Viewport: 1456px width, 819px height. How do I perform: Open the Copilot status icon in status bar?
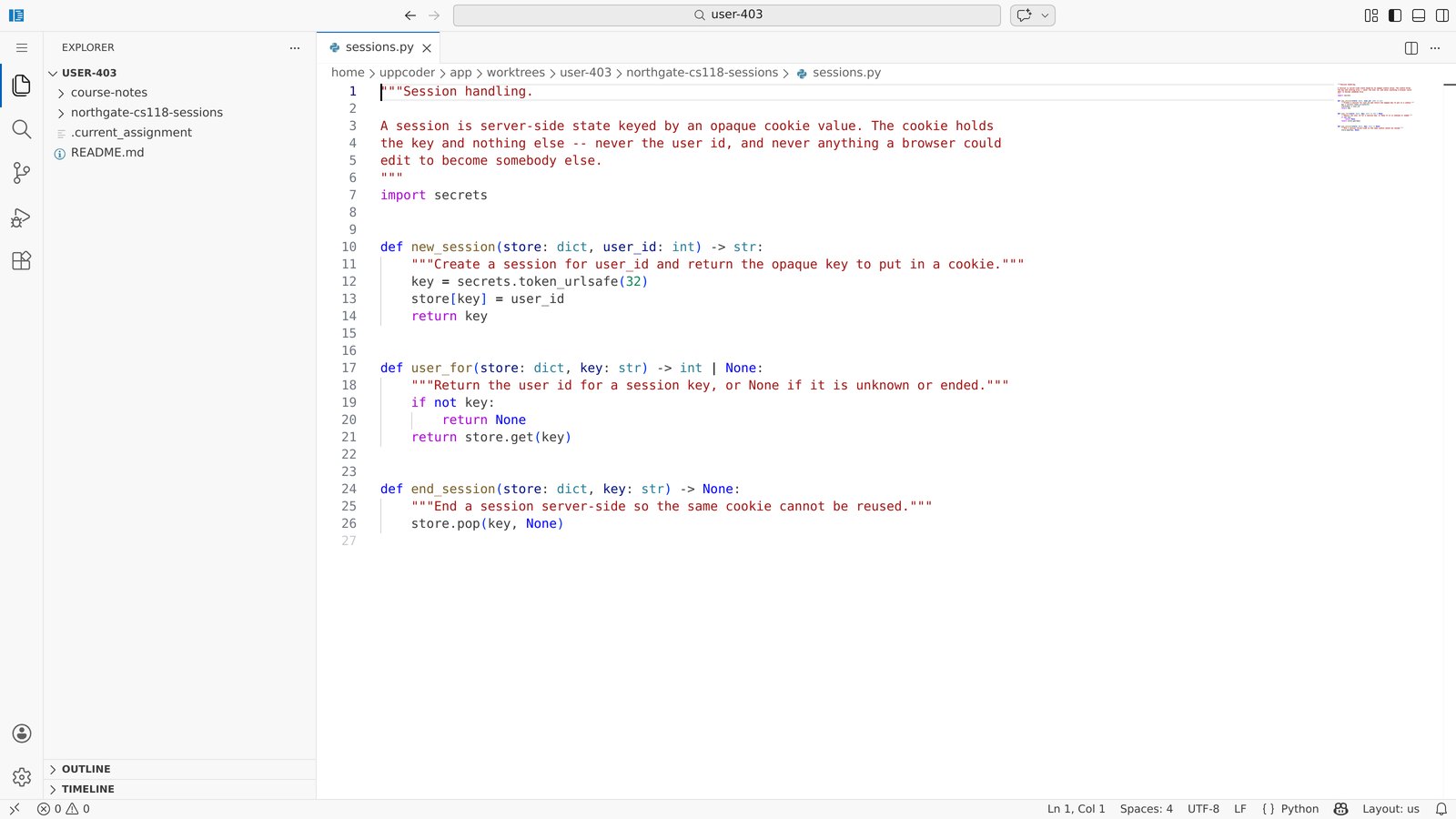coord(1340,809)
